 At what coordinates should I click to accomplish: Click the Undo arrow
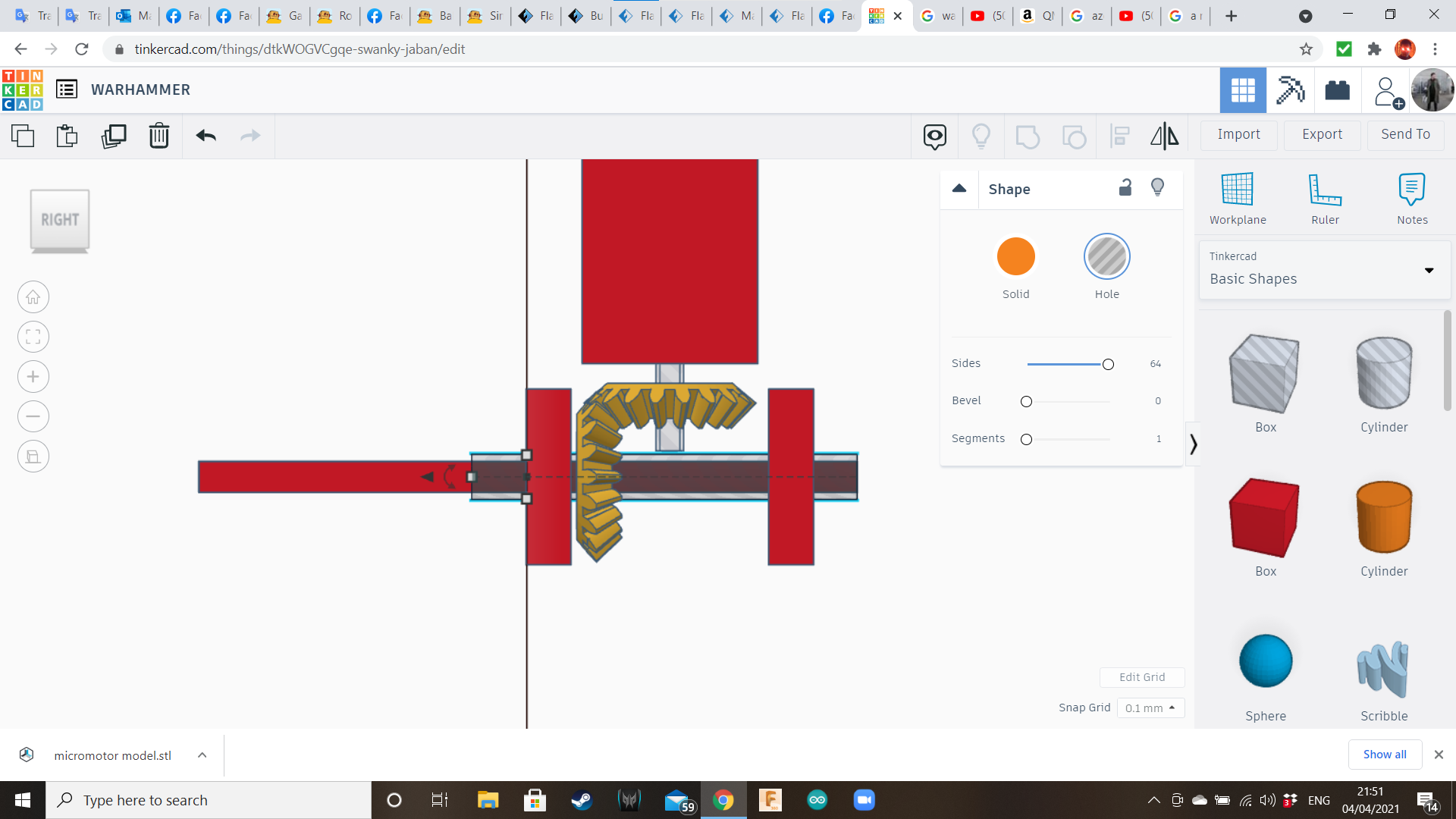point(206,136)
